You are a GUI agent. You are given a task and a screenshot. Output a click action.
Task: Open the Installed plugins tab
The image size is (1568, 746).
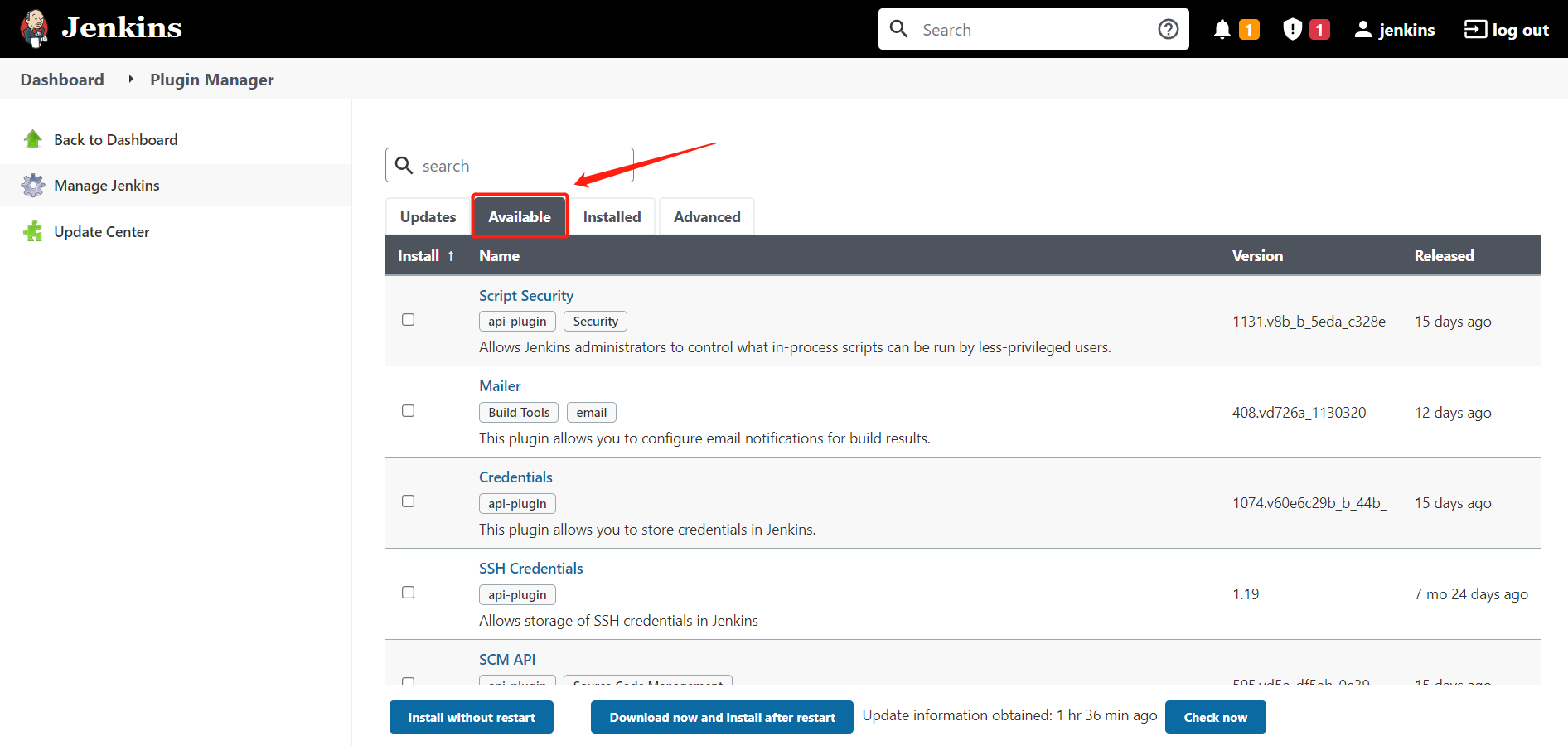pyautogui.click(x=612, y=216)
